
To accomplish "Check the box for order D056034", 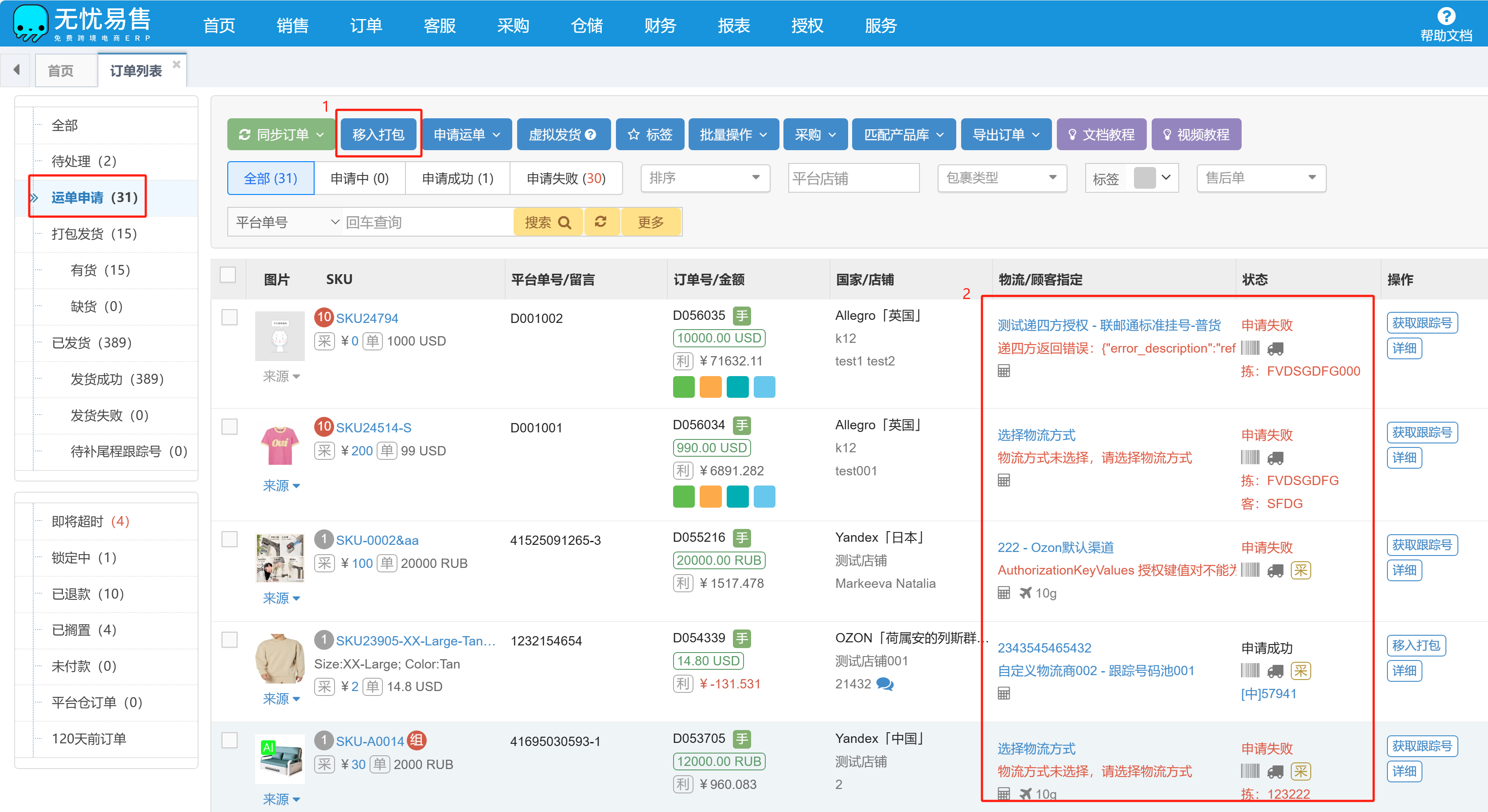I will click(x=230, y=427).
